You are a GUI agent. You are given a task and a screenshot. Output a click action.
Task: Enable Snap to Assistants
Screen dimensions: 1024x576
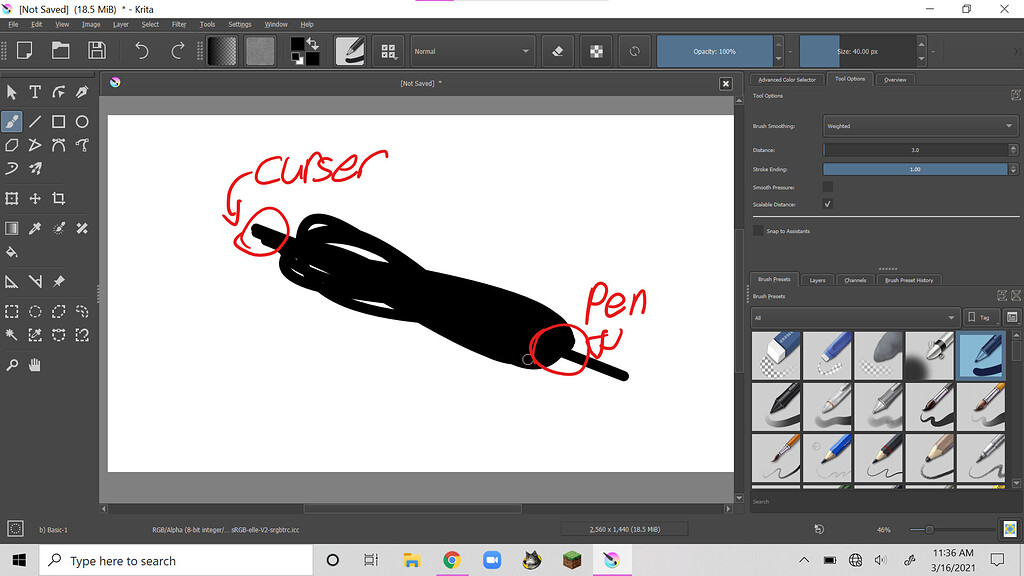758,230
